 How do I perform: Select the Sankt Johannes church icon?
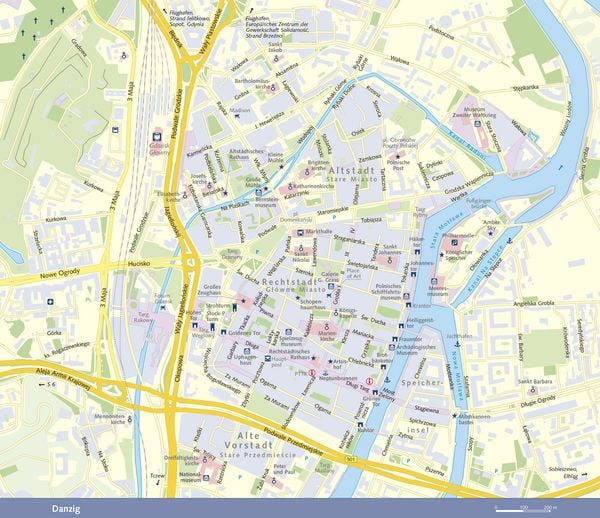(x=390, y=260)
